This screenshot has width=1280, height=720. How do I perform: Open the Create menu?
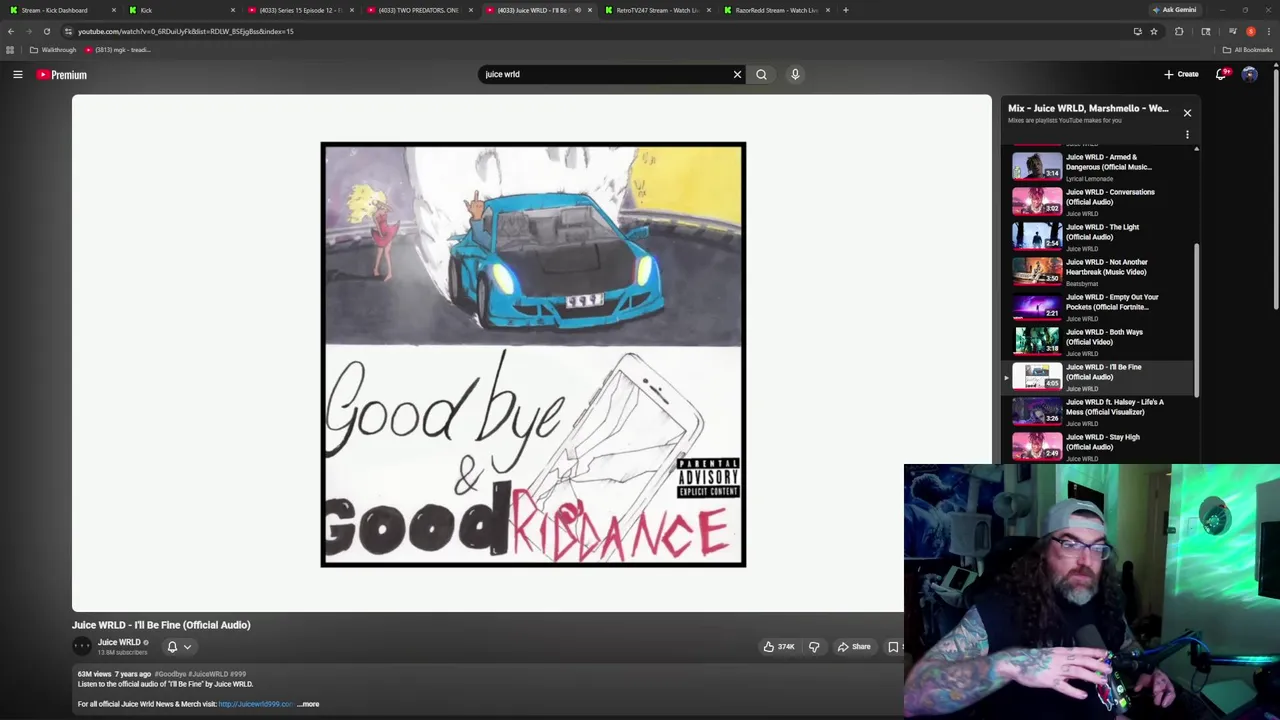1181,74
